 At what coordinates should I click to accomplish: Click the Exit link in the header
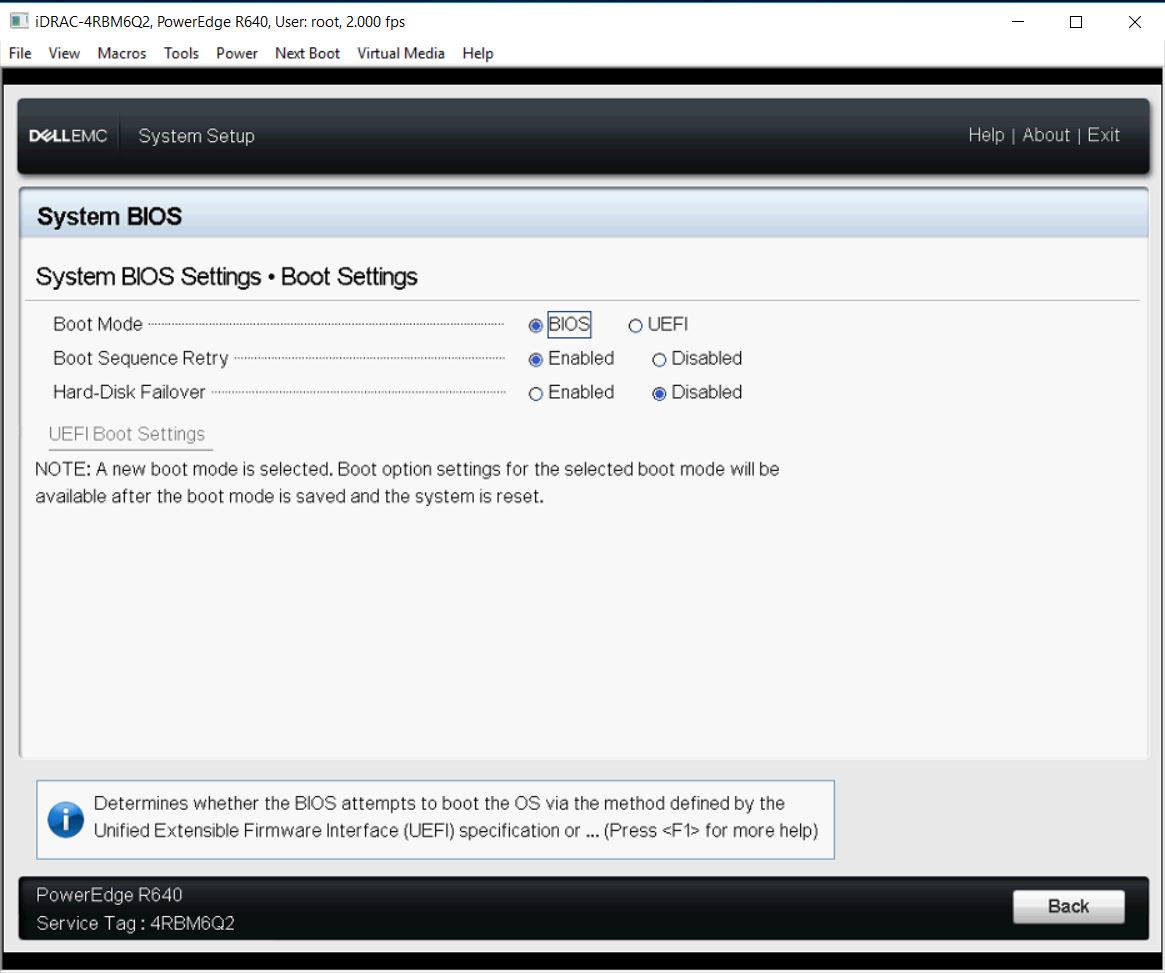(x=1105, y=135)
